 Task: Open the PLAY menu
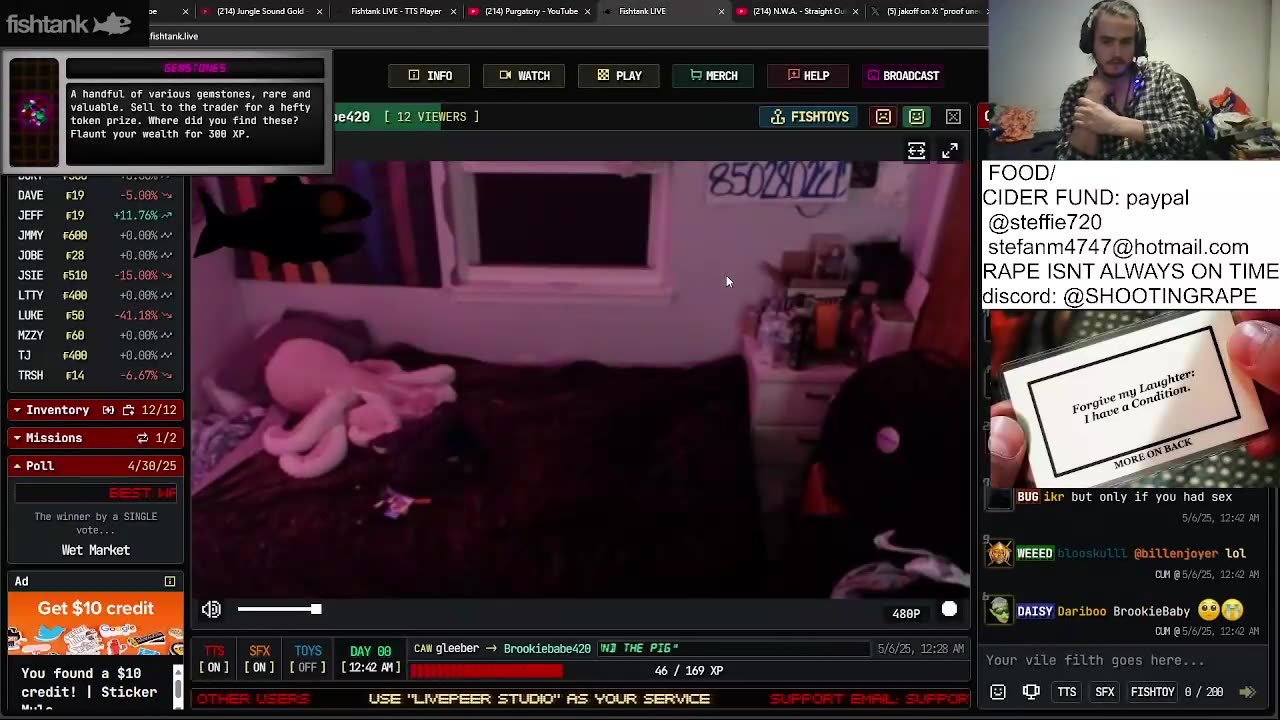[x=619, y=76]
